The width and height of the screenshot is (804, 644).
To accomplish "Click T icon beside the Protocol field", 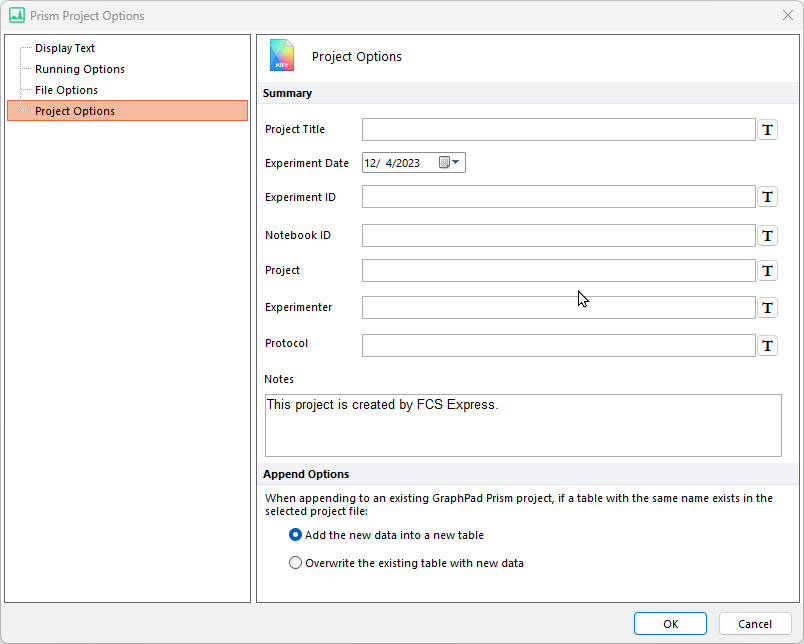I will [x=767, y=346].
